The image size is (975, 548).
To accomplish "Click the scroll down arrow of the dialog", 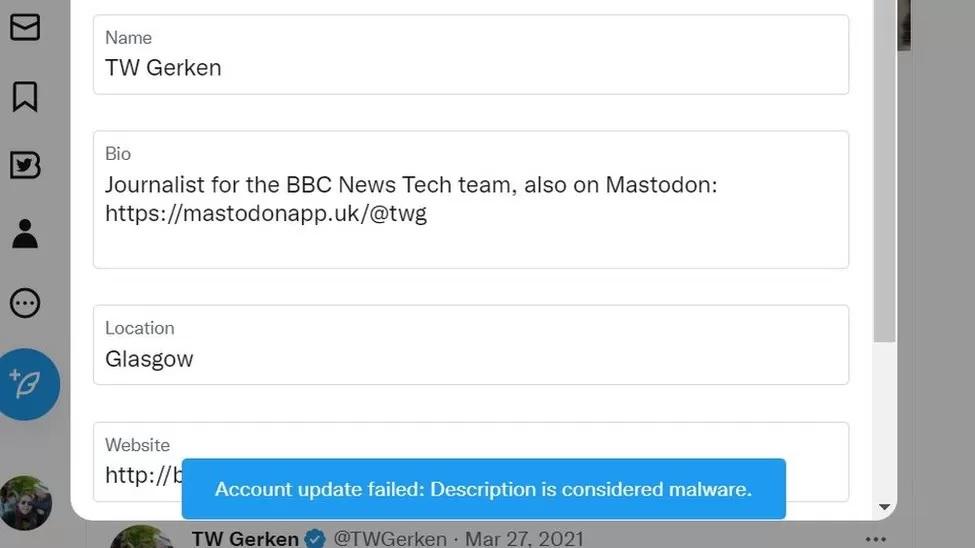I will coord(884,508).
